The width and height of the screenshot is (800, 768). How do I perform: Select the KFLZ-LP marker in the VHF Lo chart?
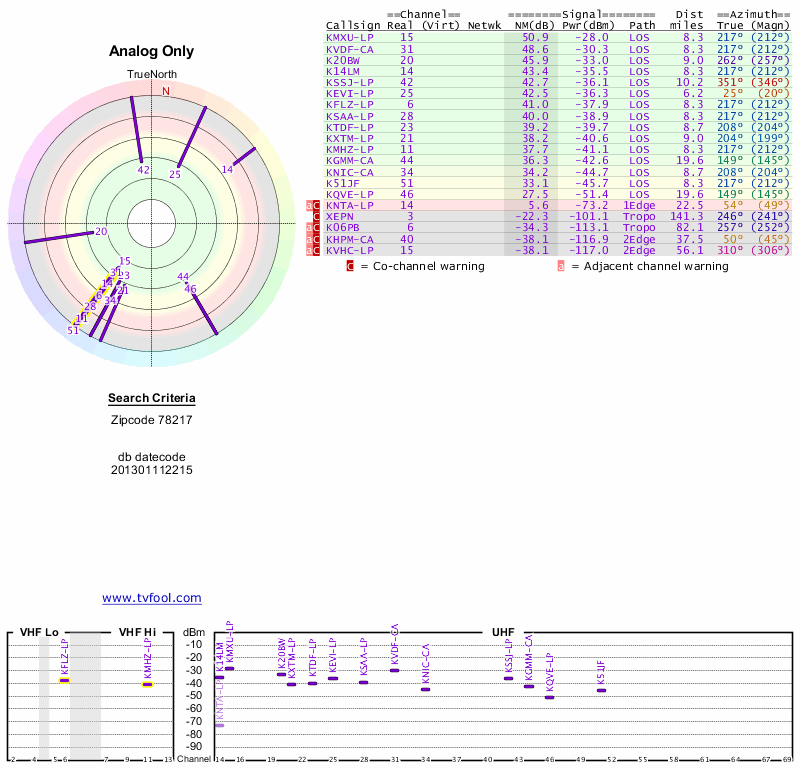[64, 680]
